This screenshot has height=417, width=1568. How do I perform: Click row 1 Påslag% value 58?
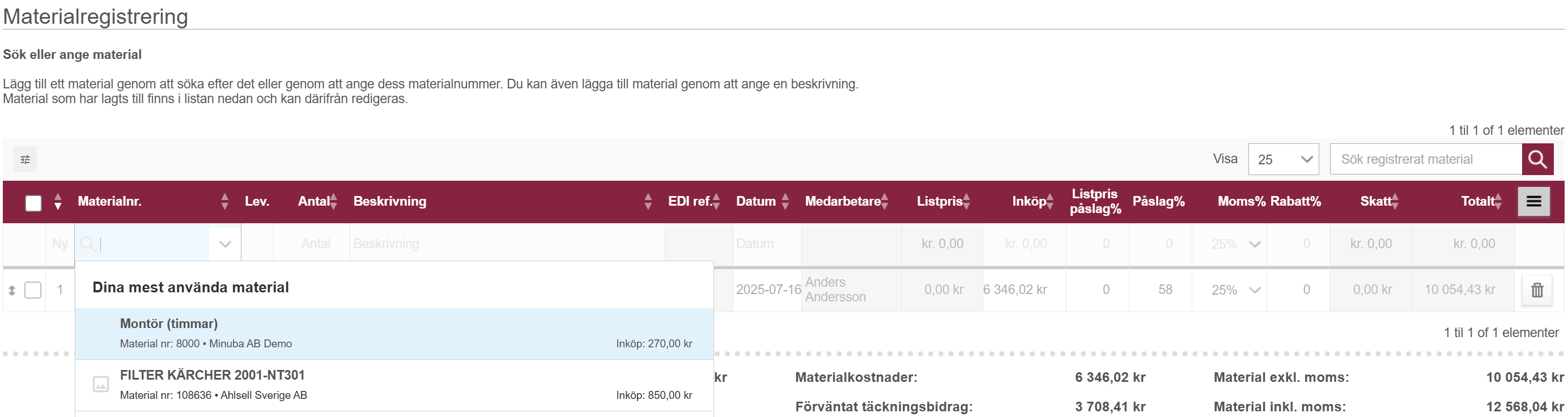(1165, 290)
